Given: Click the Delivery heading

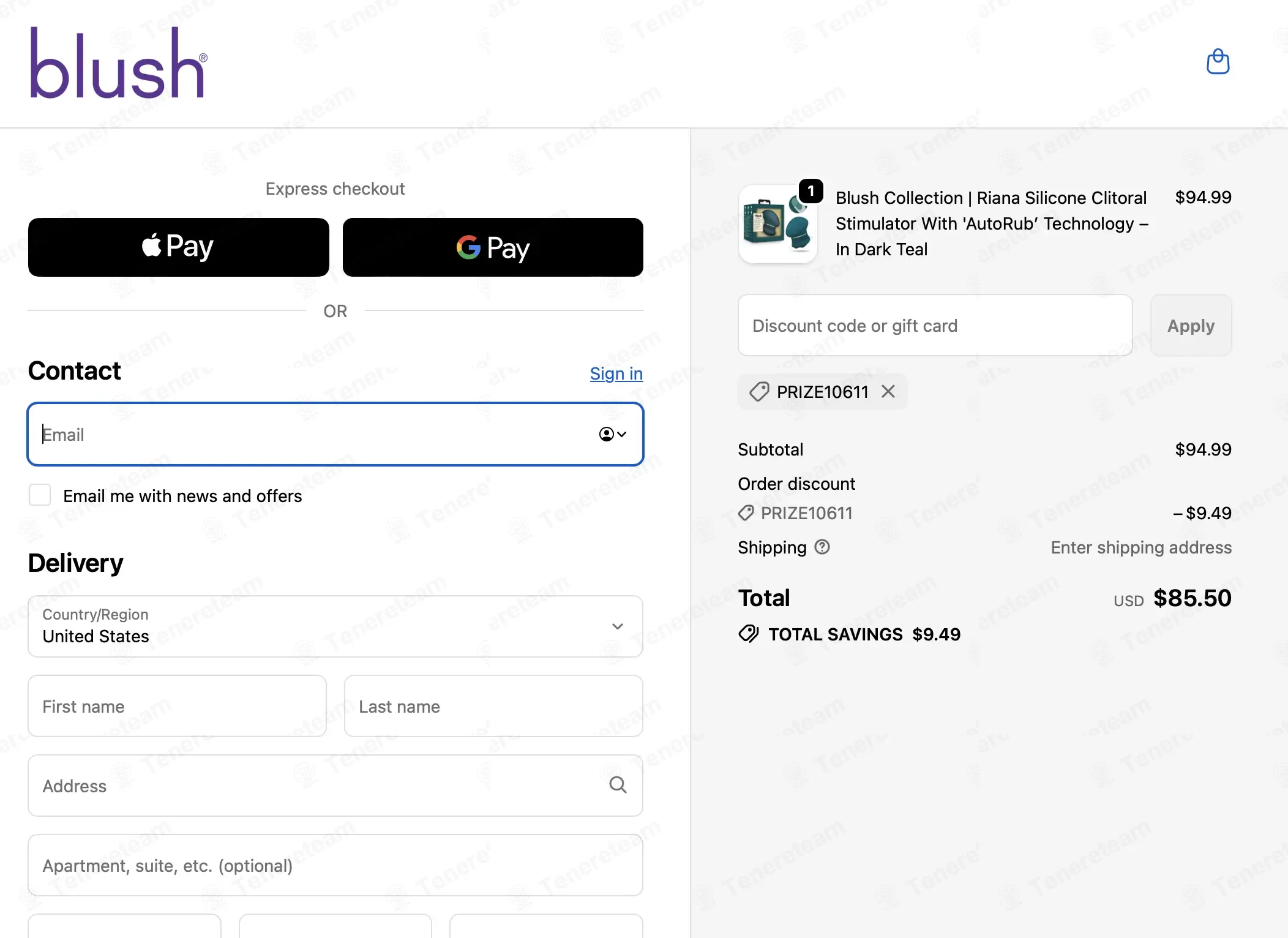Looking at the screenshot, I should [76, 563].
